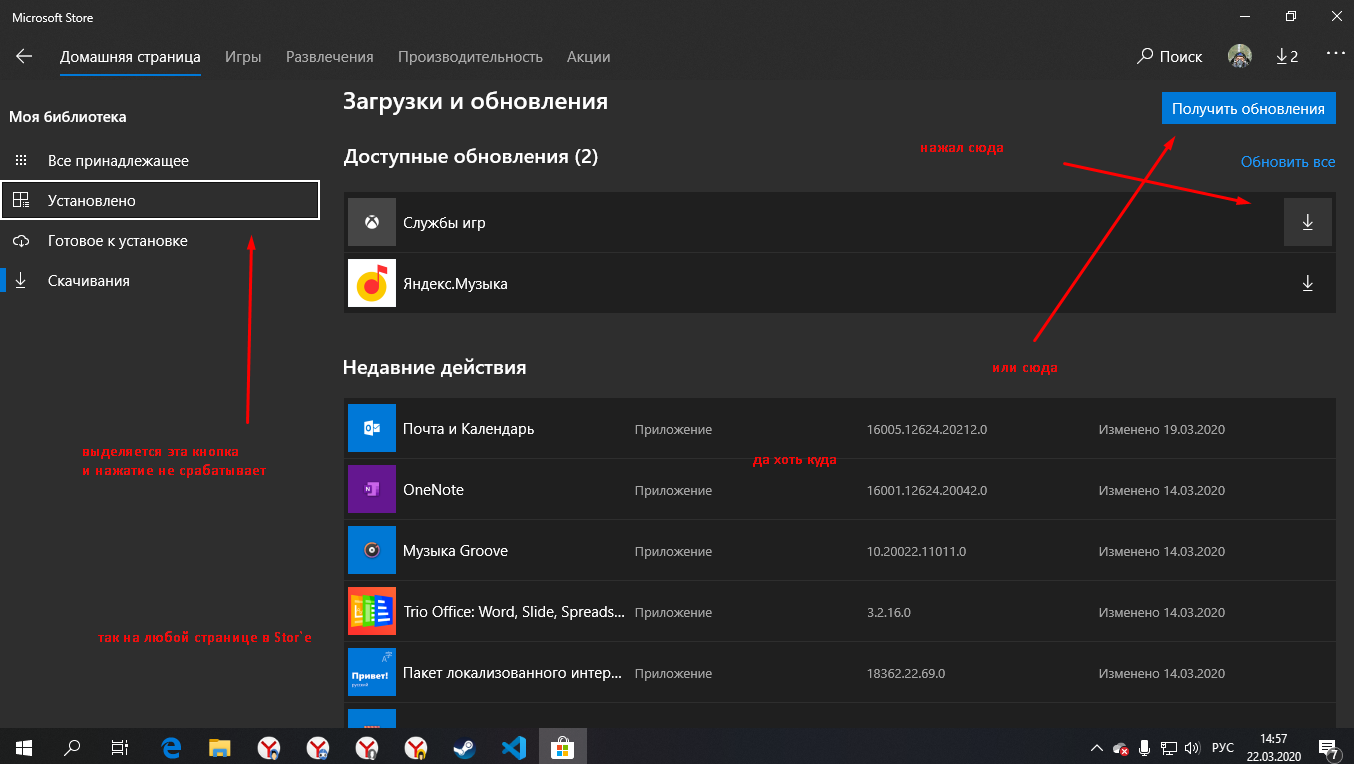Select the Домашняя страница tab

(130, 57)
